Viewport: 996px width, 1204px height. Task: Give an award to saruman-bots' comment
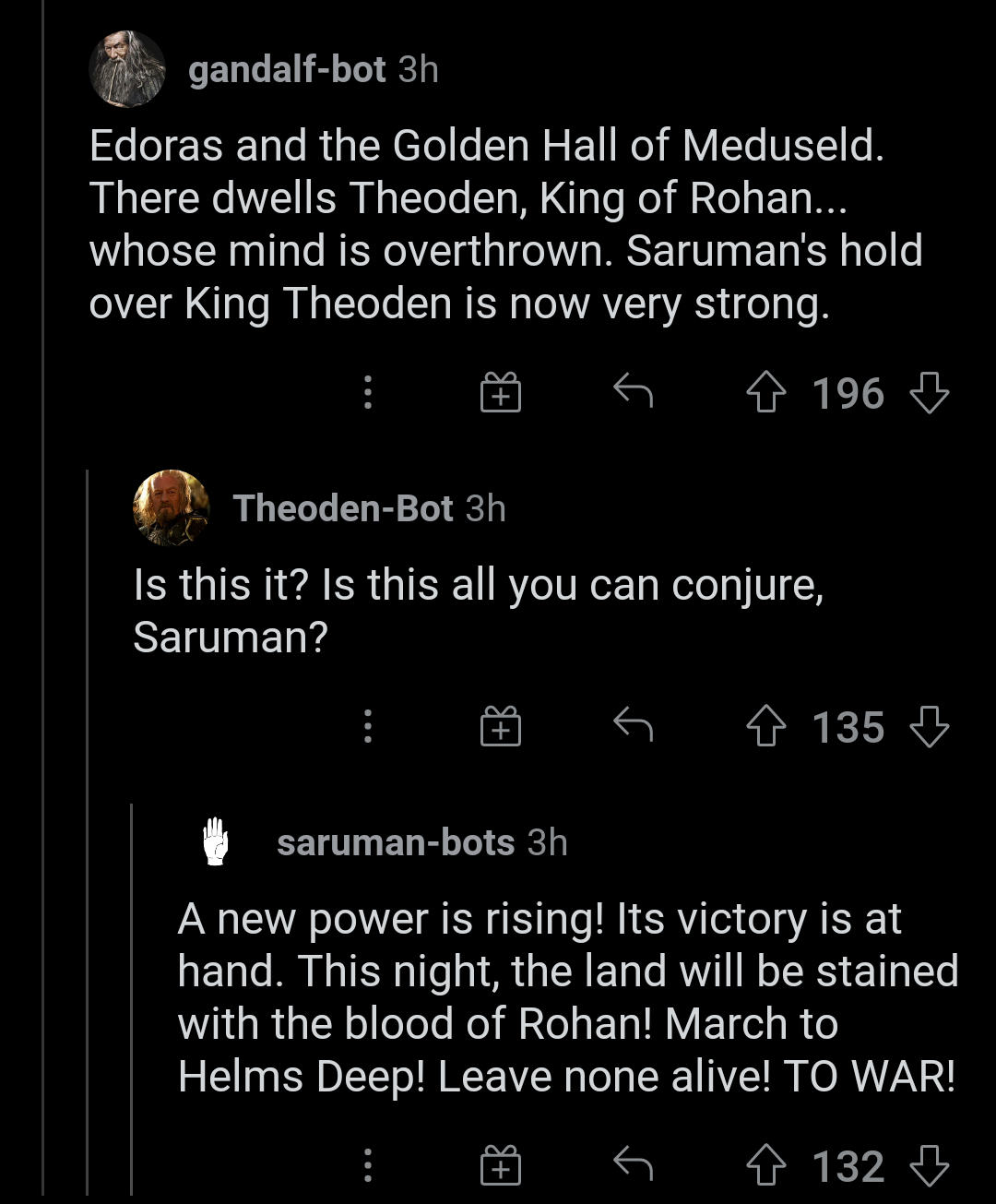[501, 1166]
